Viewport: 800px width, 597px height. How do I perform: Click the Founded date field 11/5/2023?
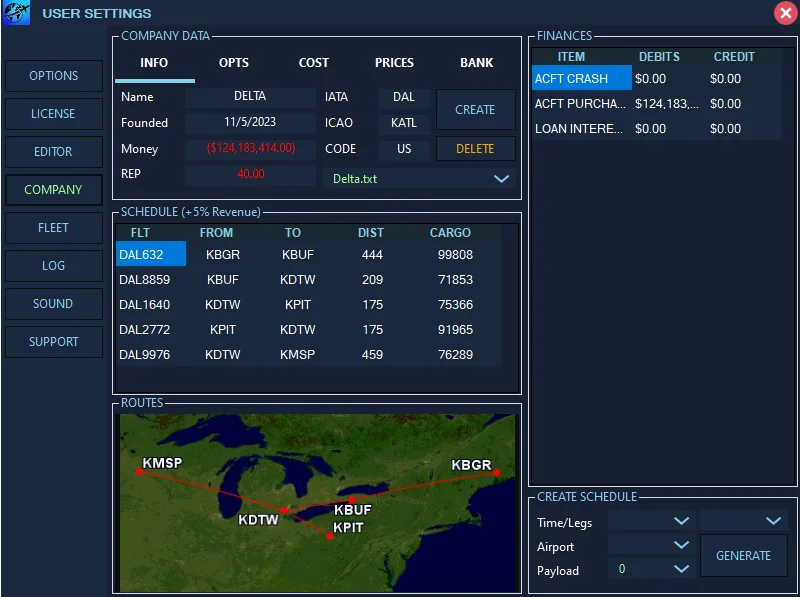point(250,122)
